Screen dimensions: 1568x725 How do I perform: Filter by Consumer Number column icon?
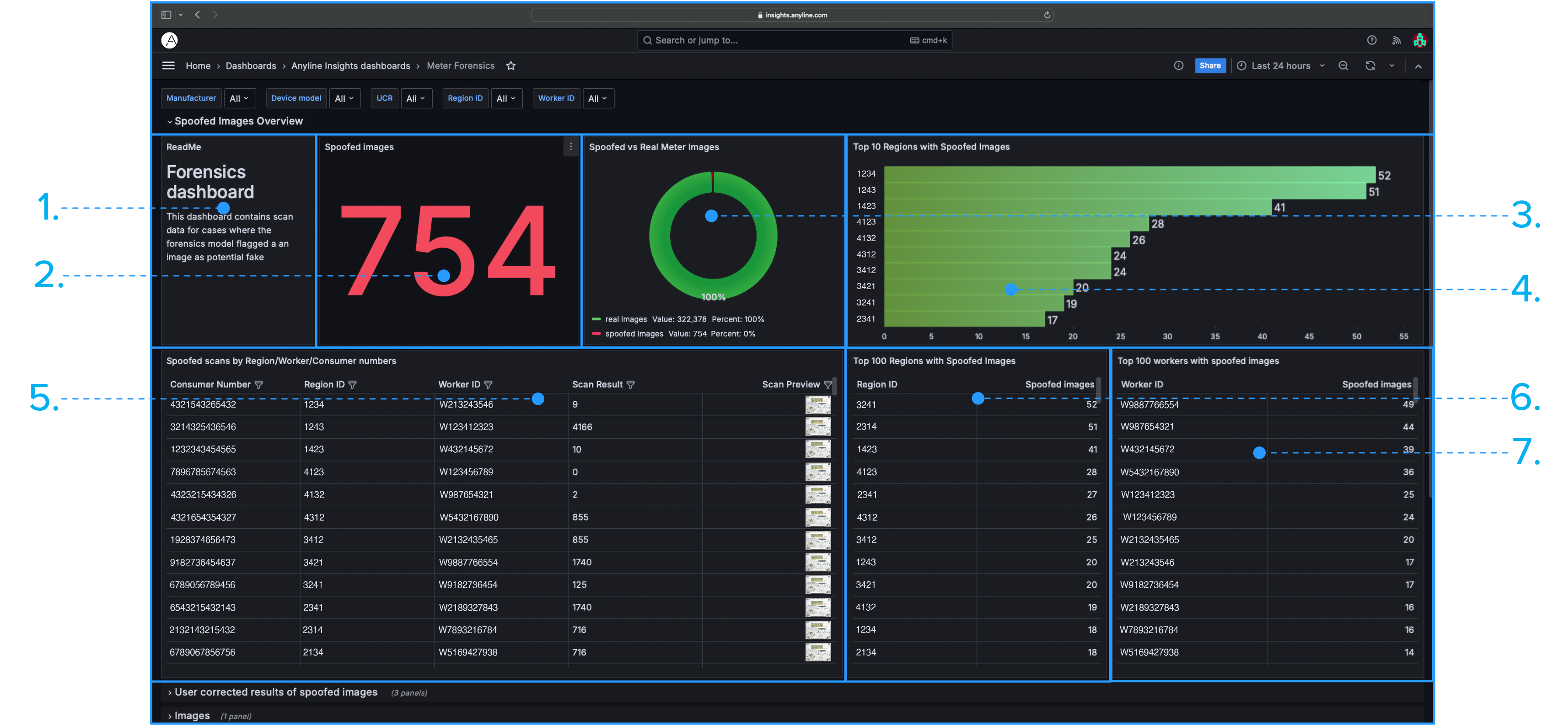259,385
